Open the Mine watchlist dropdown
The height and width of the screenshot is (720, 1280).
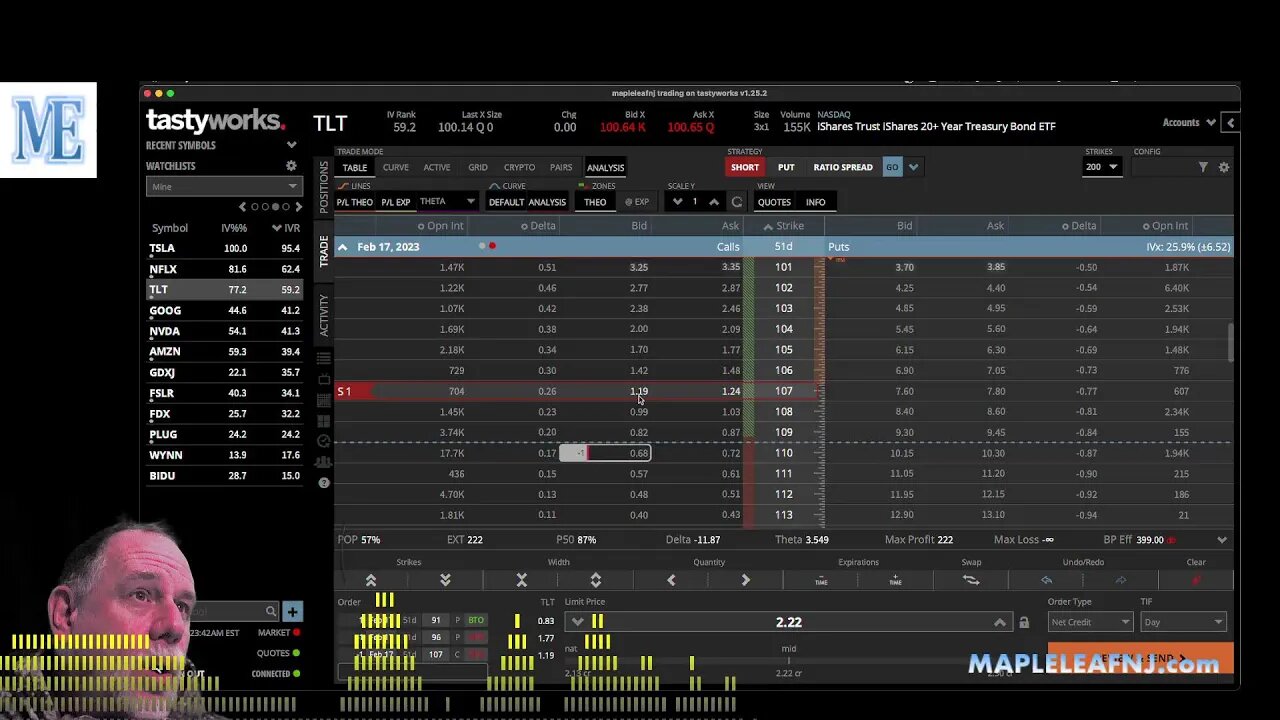224,187
